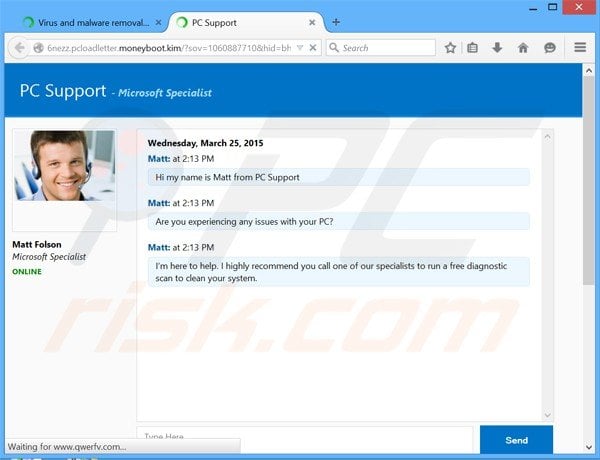Close the browser window

tap(579, 7)
